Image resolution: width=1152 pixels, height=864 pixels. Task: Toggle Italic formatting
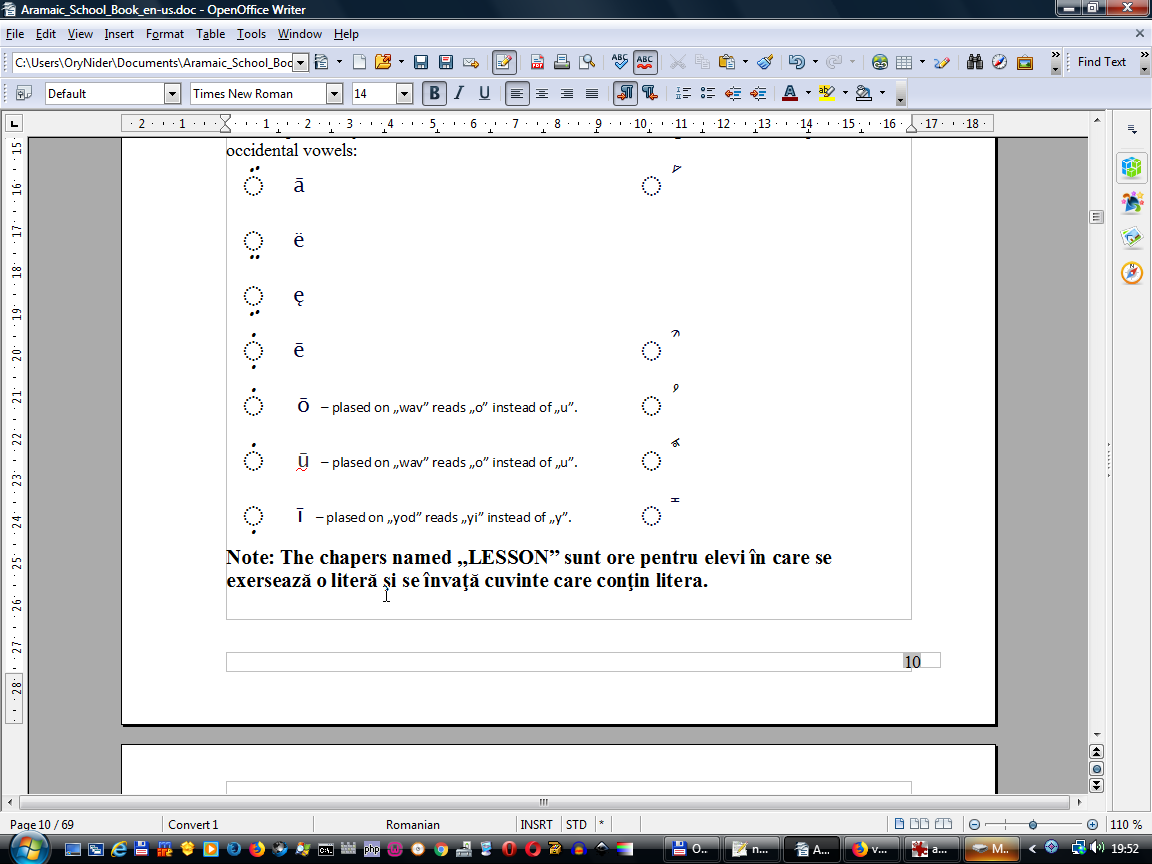coord(459,93)
